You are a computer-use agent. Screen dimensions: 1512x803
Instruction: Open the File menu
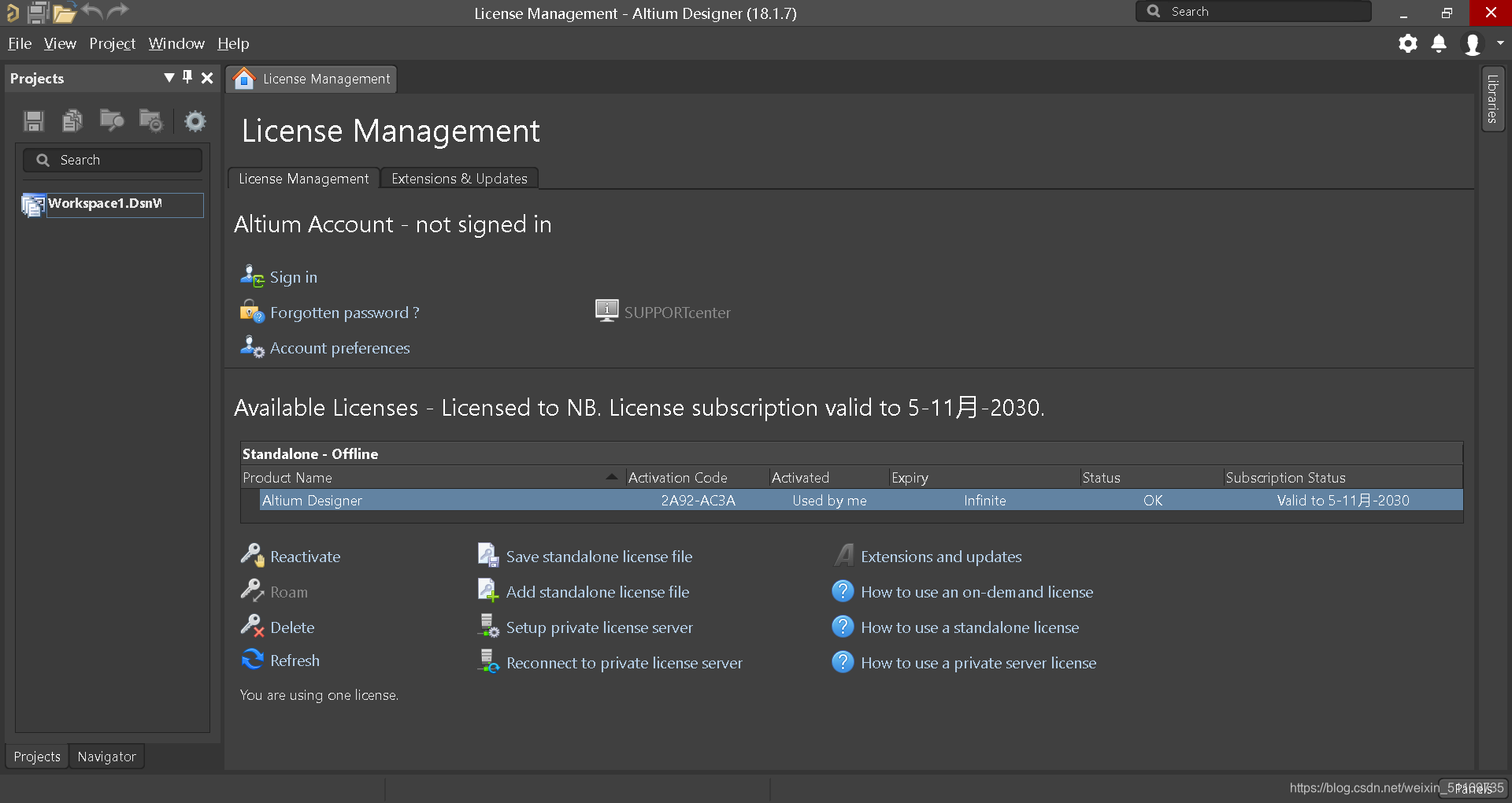(20, 43)
